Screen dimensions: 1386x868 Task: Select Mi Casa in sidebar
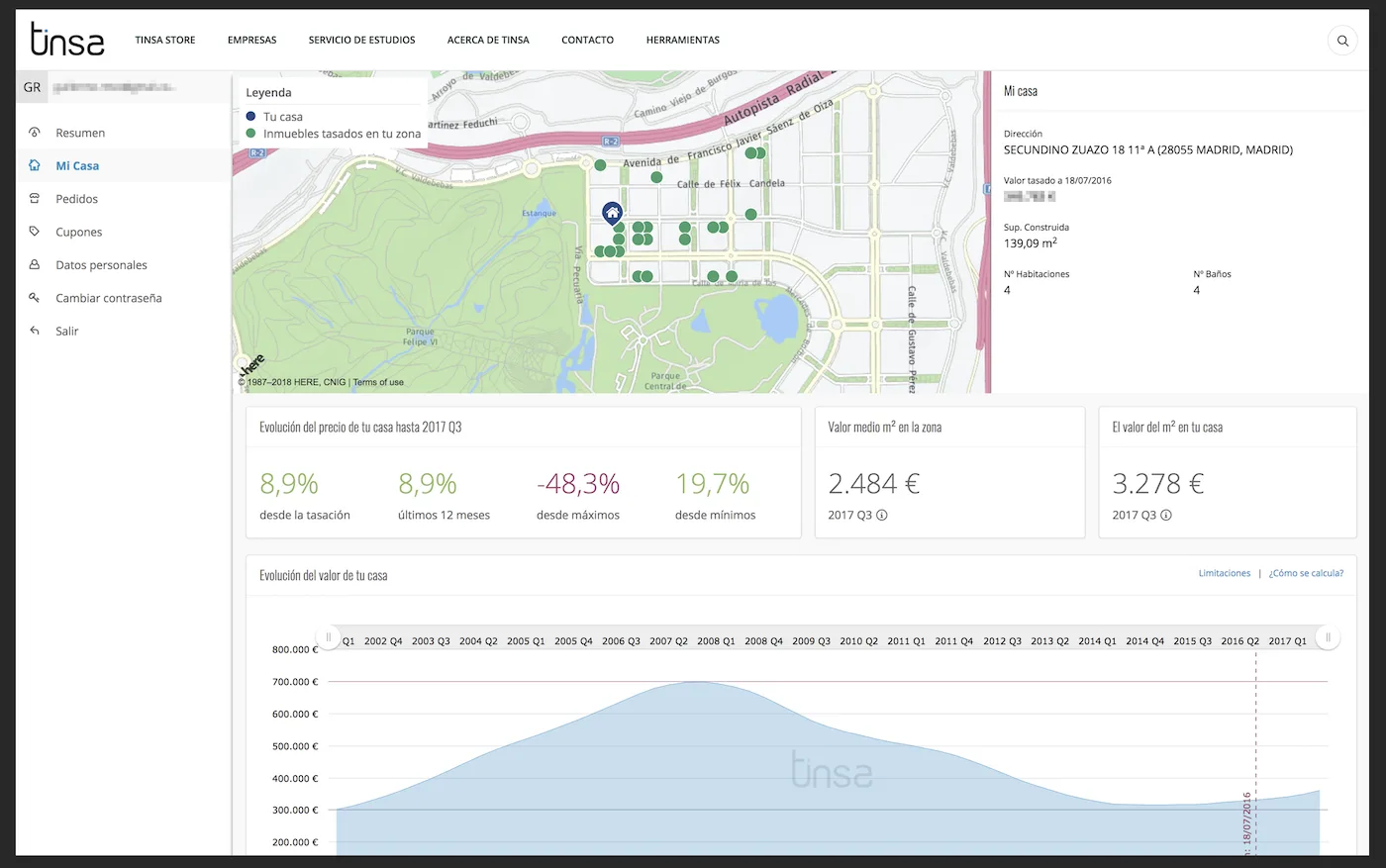pyautogui.click(x=77, y=165)
